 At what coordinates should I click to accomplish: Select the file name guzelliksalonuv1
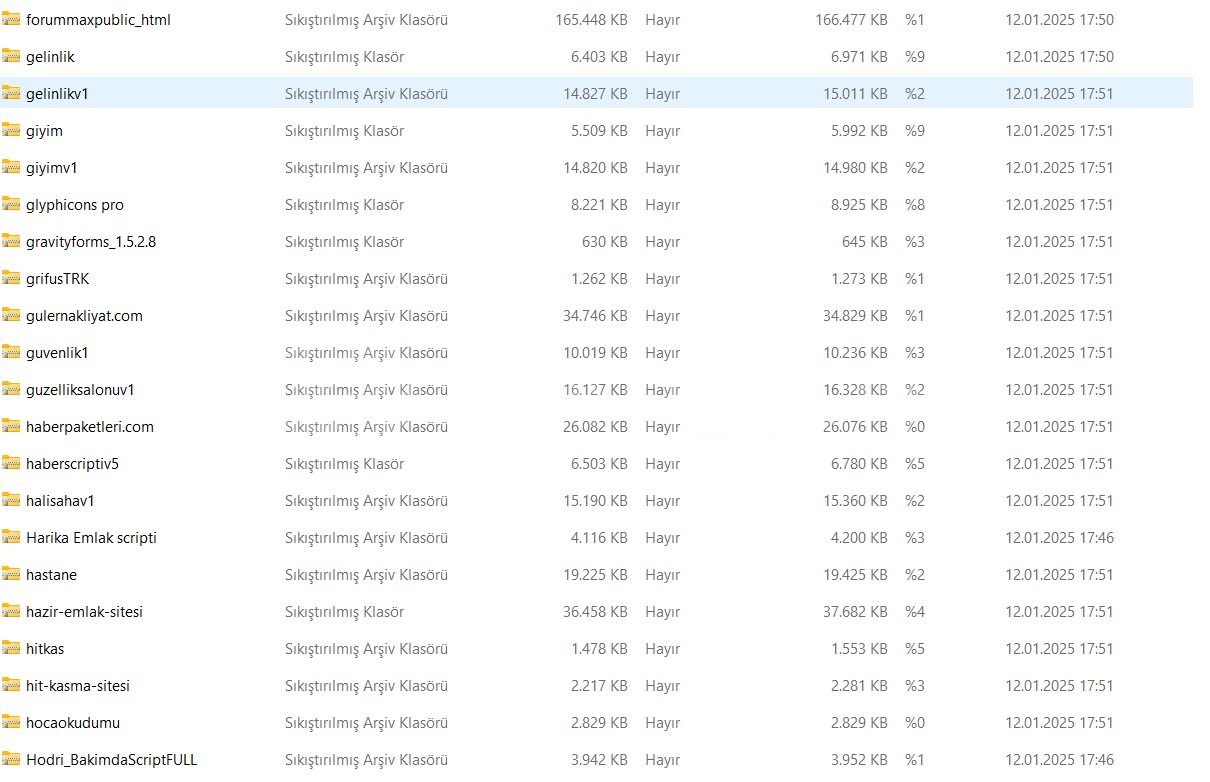(x=80, y=390)
